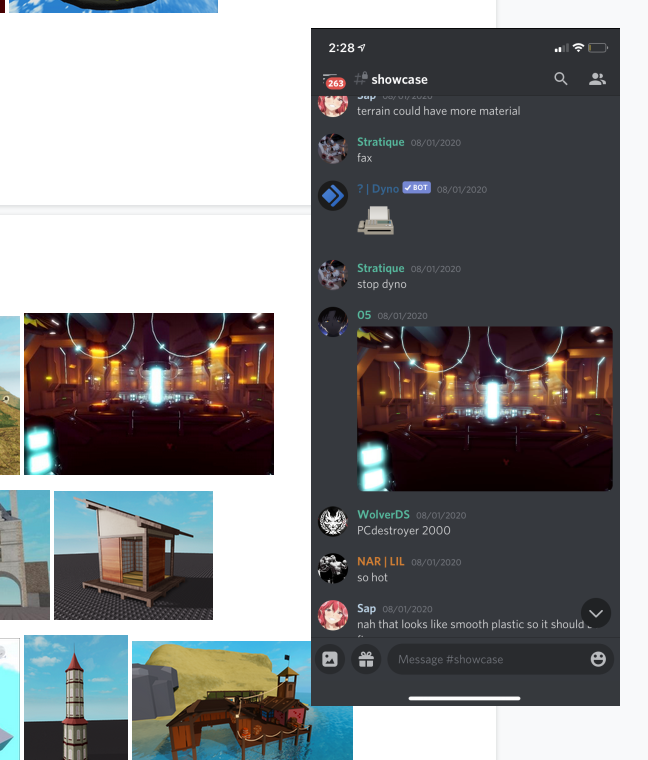The height and width of the screenshot is (760, 648).
Task: Tap Sap's avatar next to smooth plastic message
Action: point(333,616)
